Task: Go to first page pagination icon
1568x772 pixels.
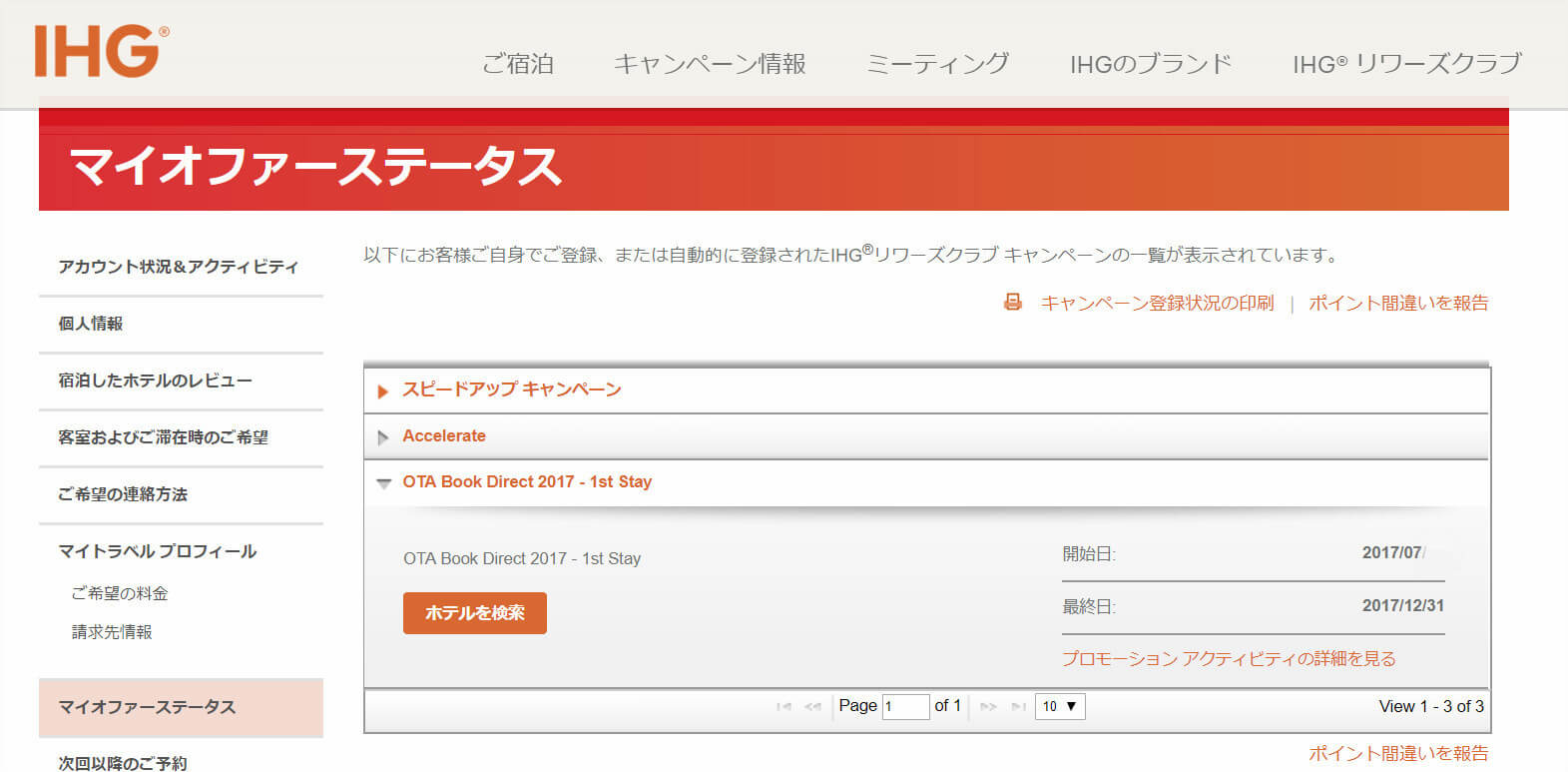Action: tap(784, 707)
